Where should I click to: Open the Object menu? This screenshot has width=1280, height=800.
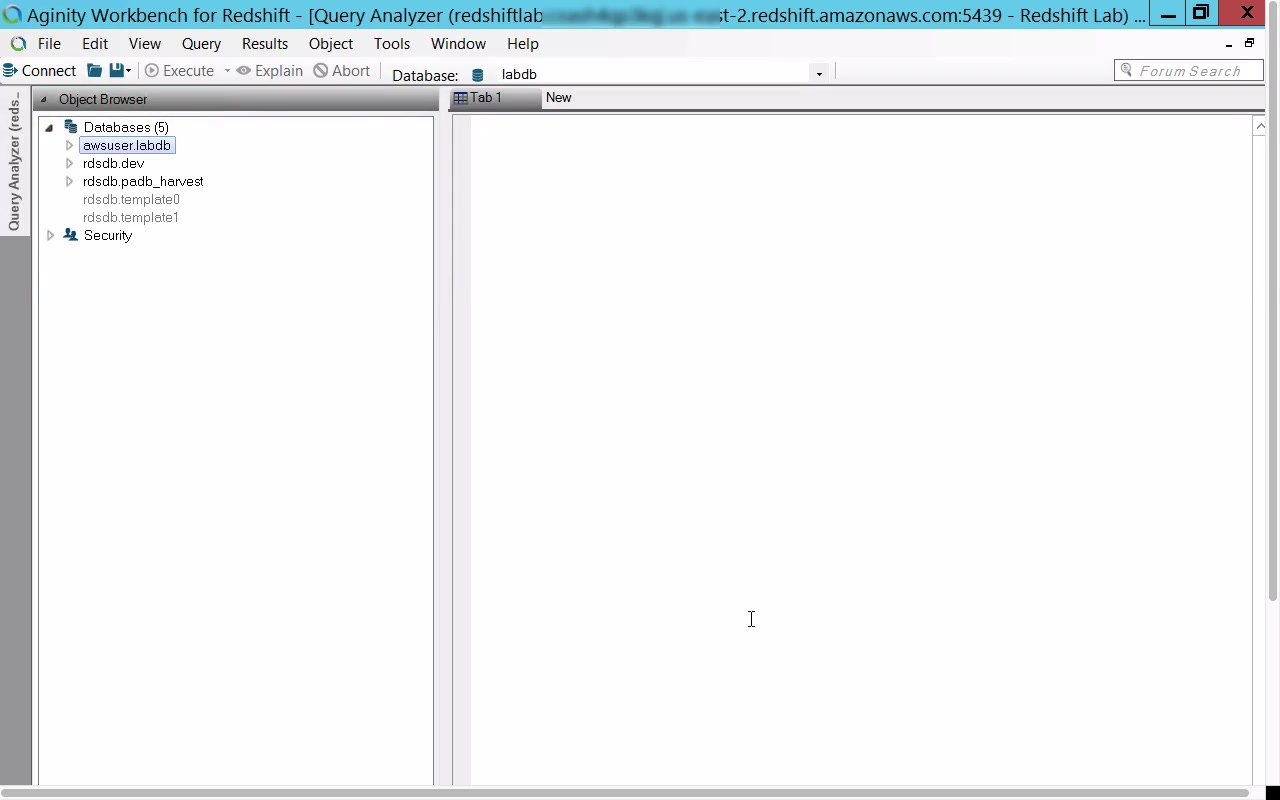tap(331, 44)
